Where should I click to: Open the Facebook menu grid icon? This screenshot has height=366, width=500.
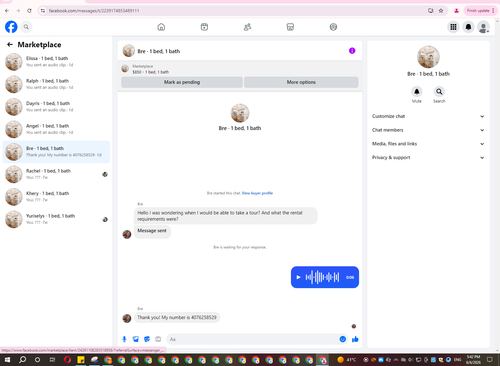pyautogui.click(x=453, y=27)
